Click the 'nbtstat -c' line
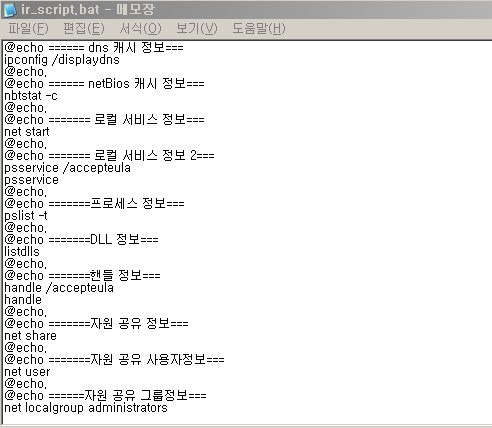Image resolution: width=492 pixels, height=428 pixels. tap(31, 96)
